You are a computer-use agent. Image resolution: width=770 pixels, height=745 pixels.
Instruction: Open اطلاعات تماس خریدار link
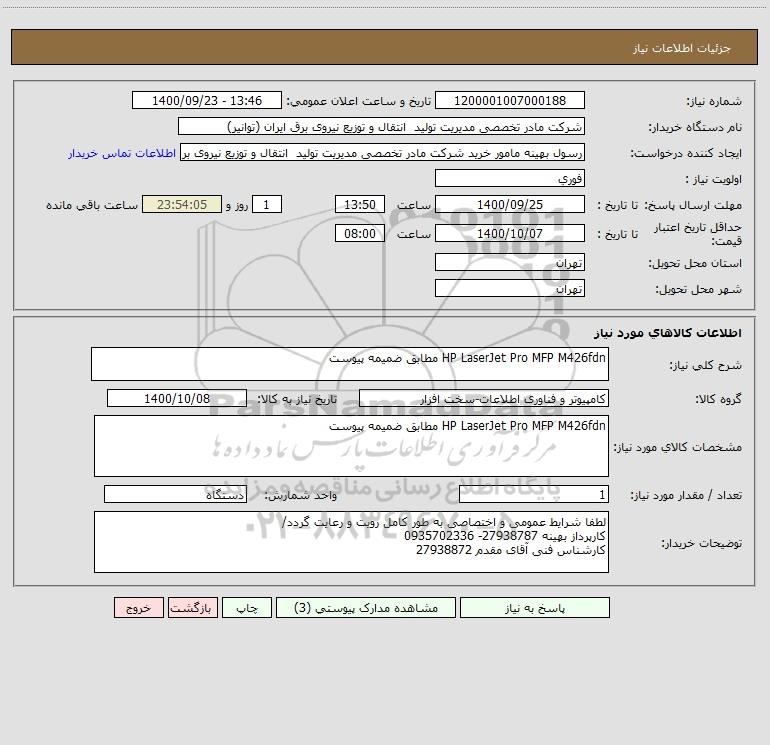coord(122,153)
